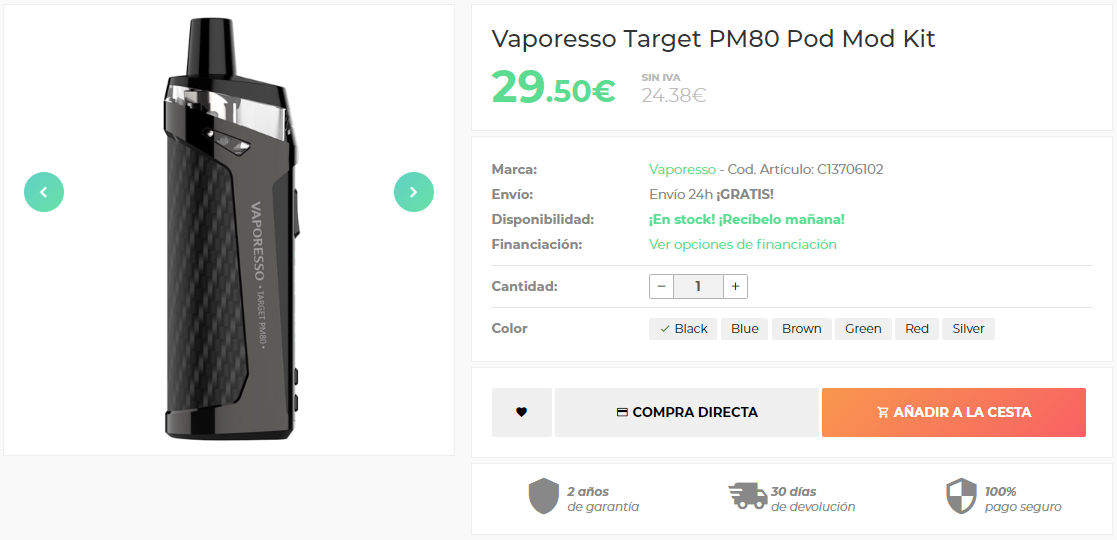Select the Blue color option
1117x540 pixels.
[x=744, y=329]
